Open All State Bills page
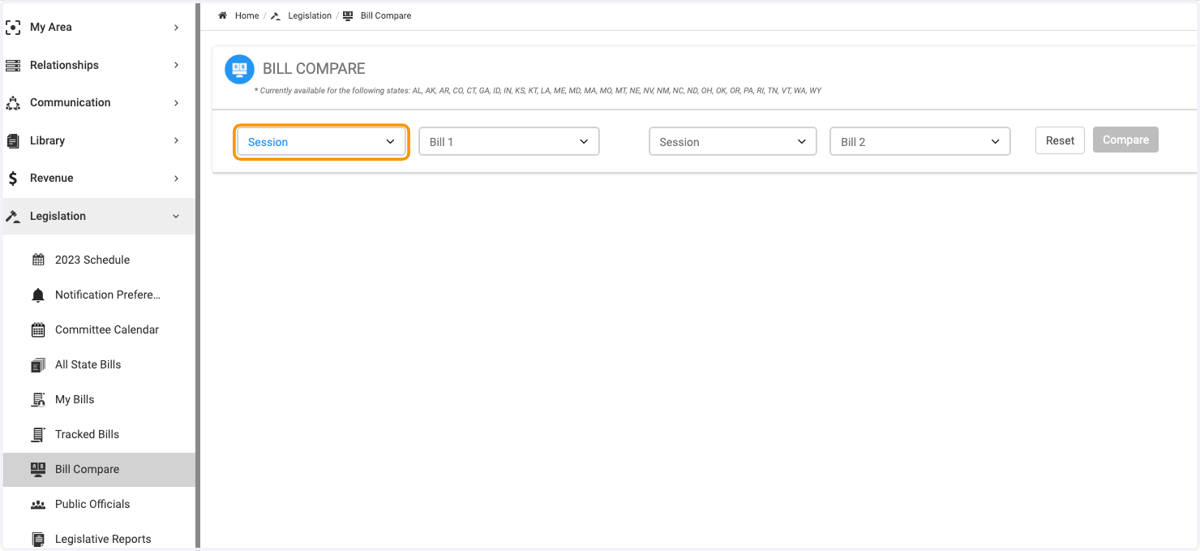Image resolution: width=1200 pixels, height=551 pixels. pyautogui.click(x=98, y=365)
